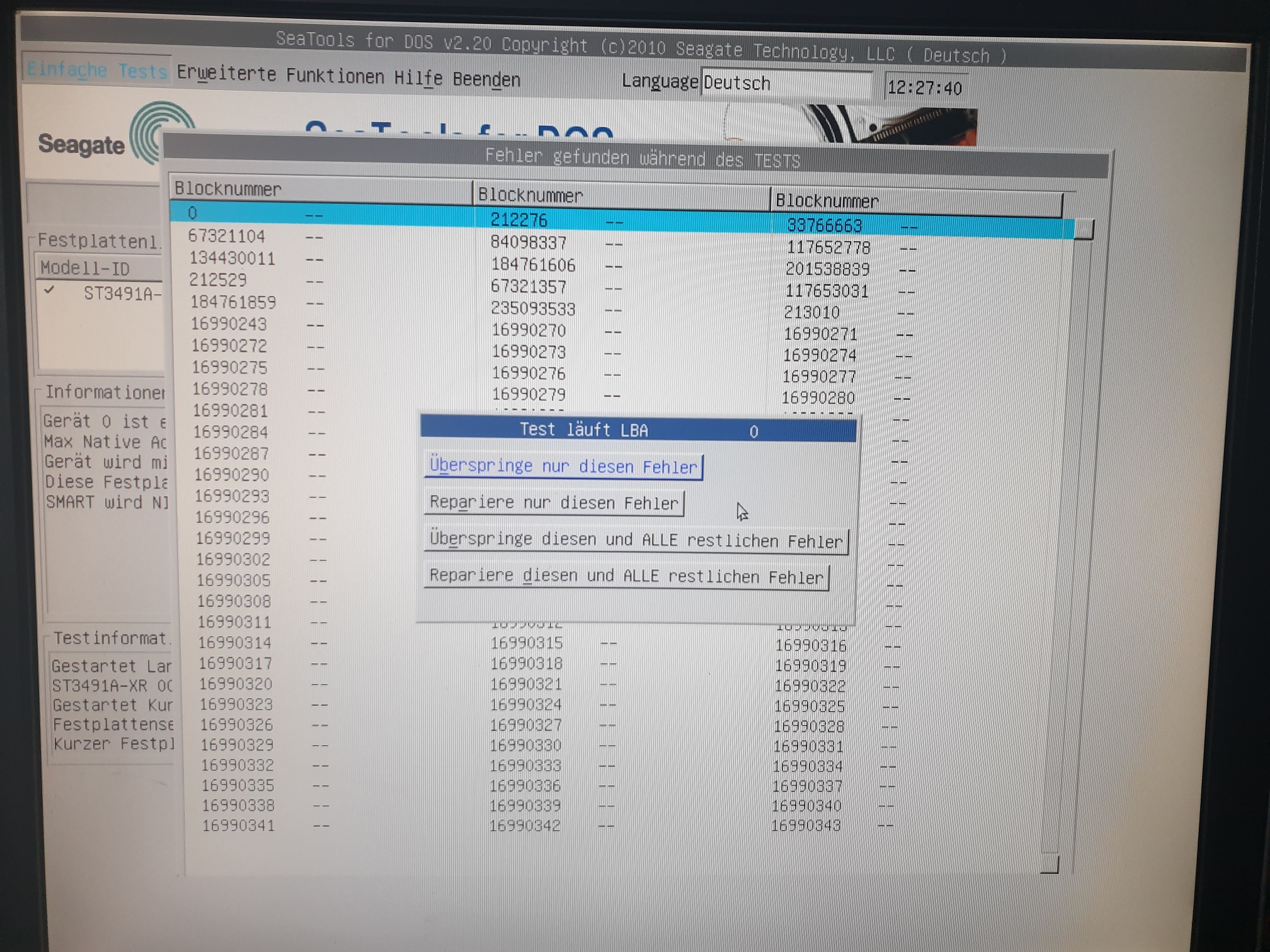The height and width of the screenshot is (952, 1270).
Task: Select block number 16990296
Action: pos(232,518)
